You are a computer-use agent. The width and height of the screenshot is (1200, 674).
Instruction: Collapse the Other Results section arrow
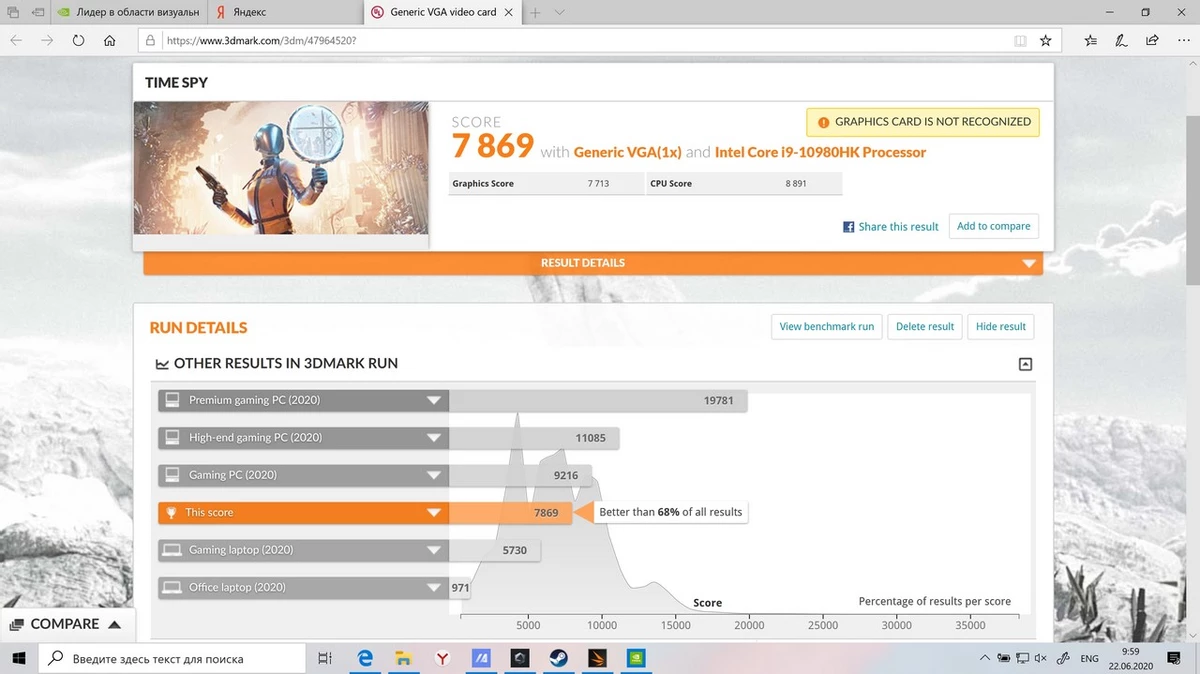(1025, 365)
